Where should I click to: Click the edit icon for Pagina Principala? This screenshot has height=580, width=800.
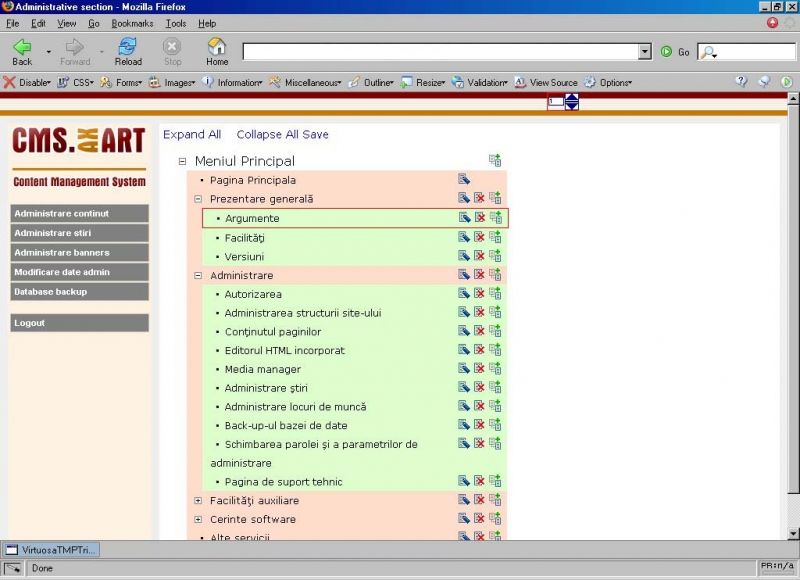[x=464, y=180]
